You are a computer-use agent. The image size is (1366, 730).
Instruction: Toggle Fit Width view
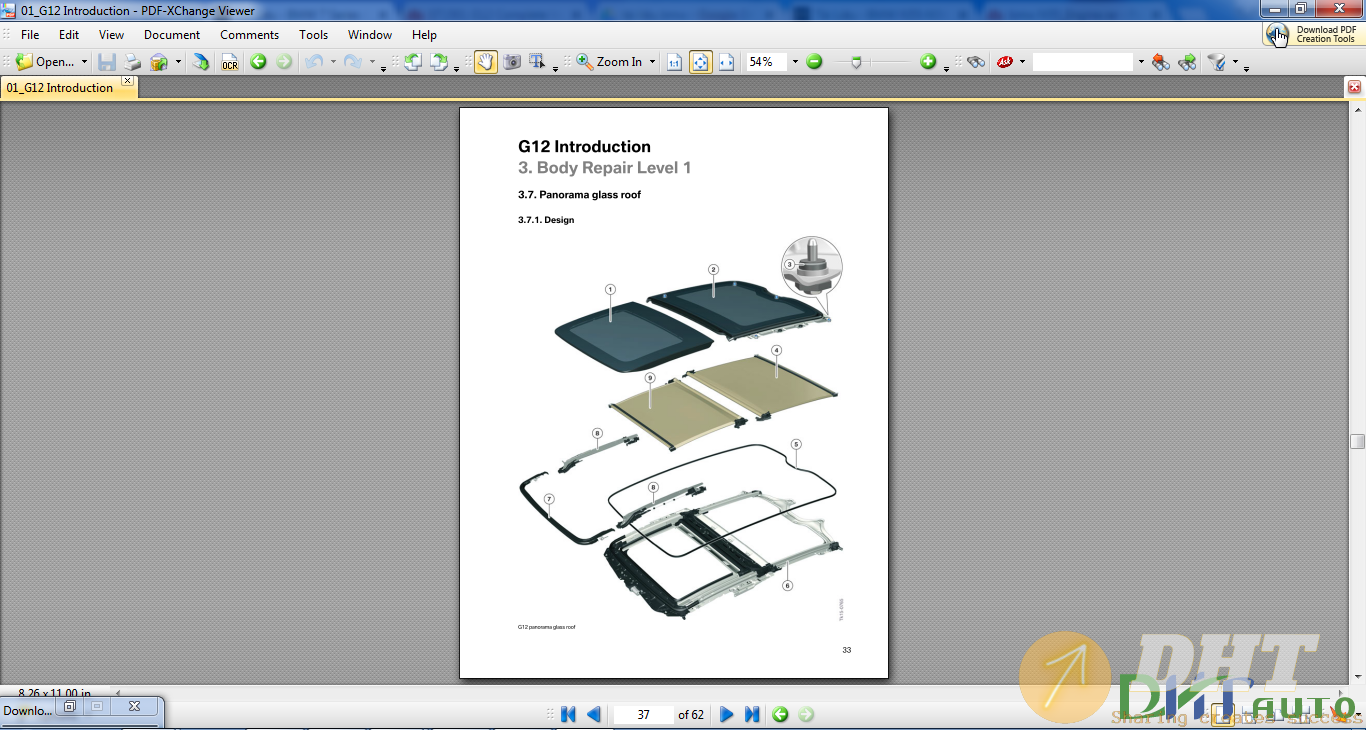tap(726, 62)
